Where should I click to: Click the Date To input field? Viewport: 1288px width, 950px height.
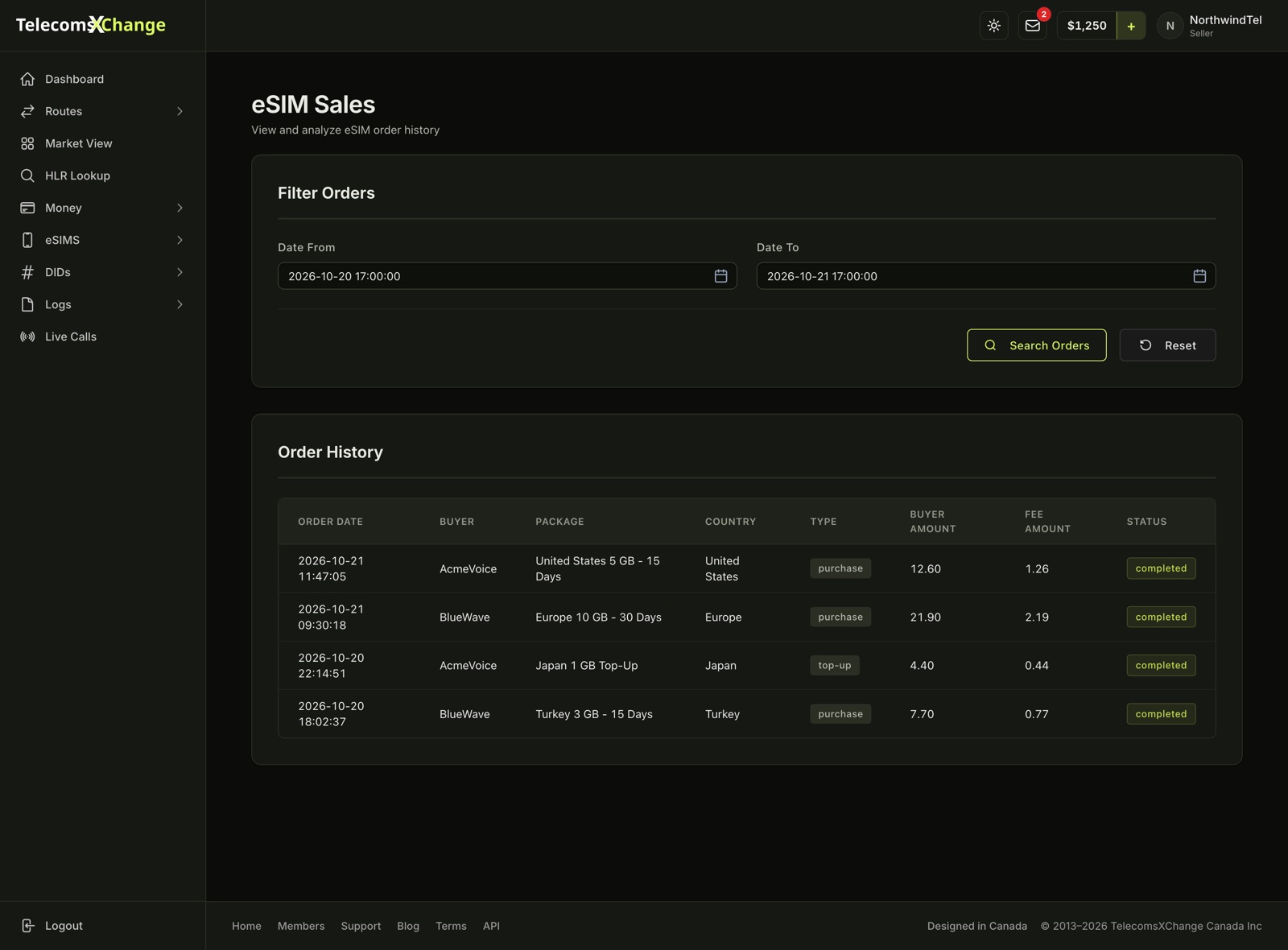point(986,276)
